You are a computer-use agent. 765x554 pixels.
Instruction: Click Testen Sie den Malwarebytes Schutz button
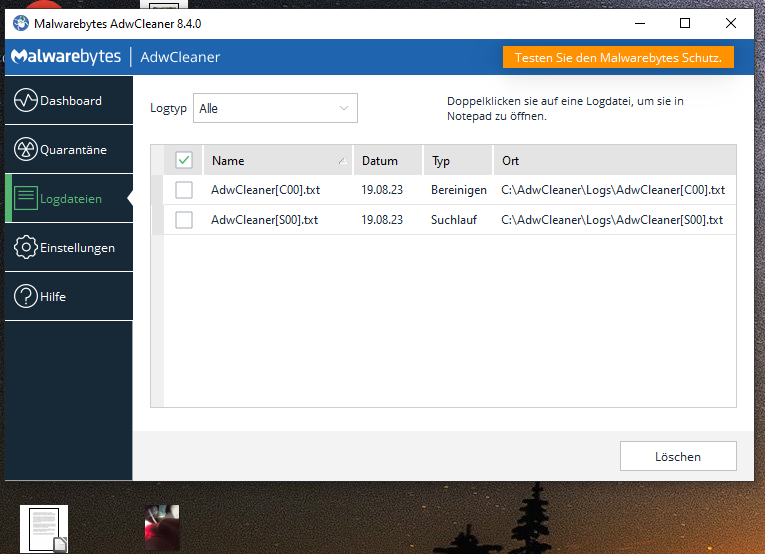point(618,58)
